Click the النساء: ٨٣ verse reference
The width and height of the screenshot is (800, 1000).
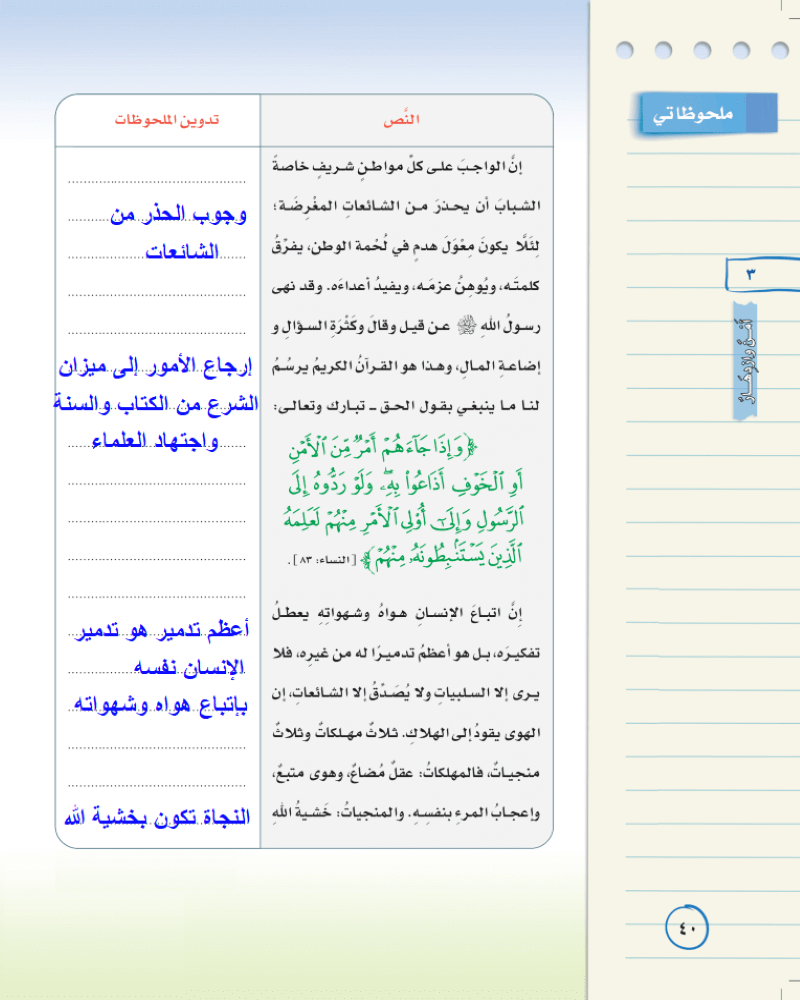[323, 559]
